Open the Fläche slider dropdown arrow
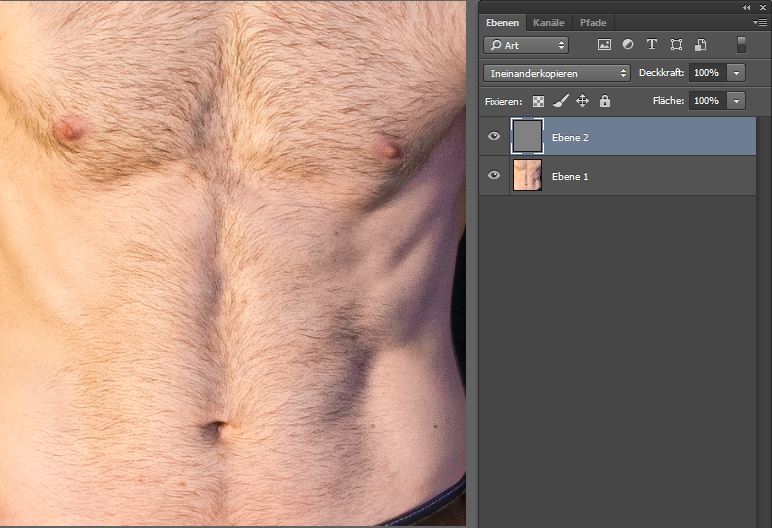 737,101
